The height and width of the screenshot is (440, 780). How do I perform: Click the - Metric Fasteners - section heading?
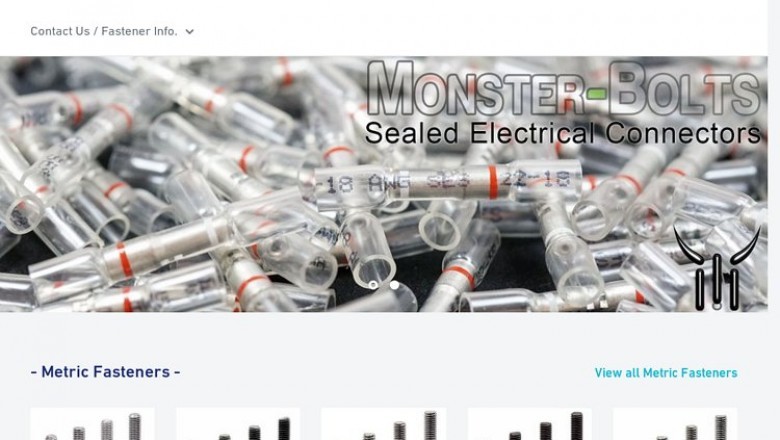105,372
